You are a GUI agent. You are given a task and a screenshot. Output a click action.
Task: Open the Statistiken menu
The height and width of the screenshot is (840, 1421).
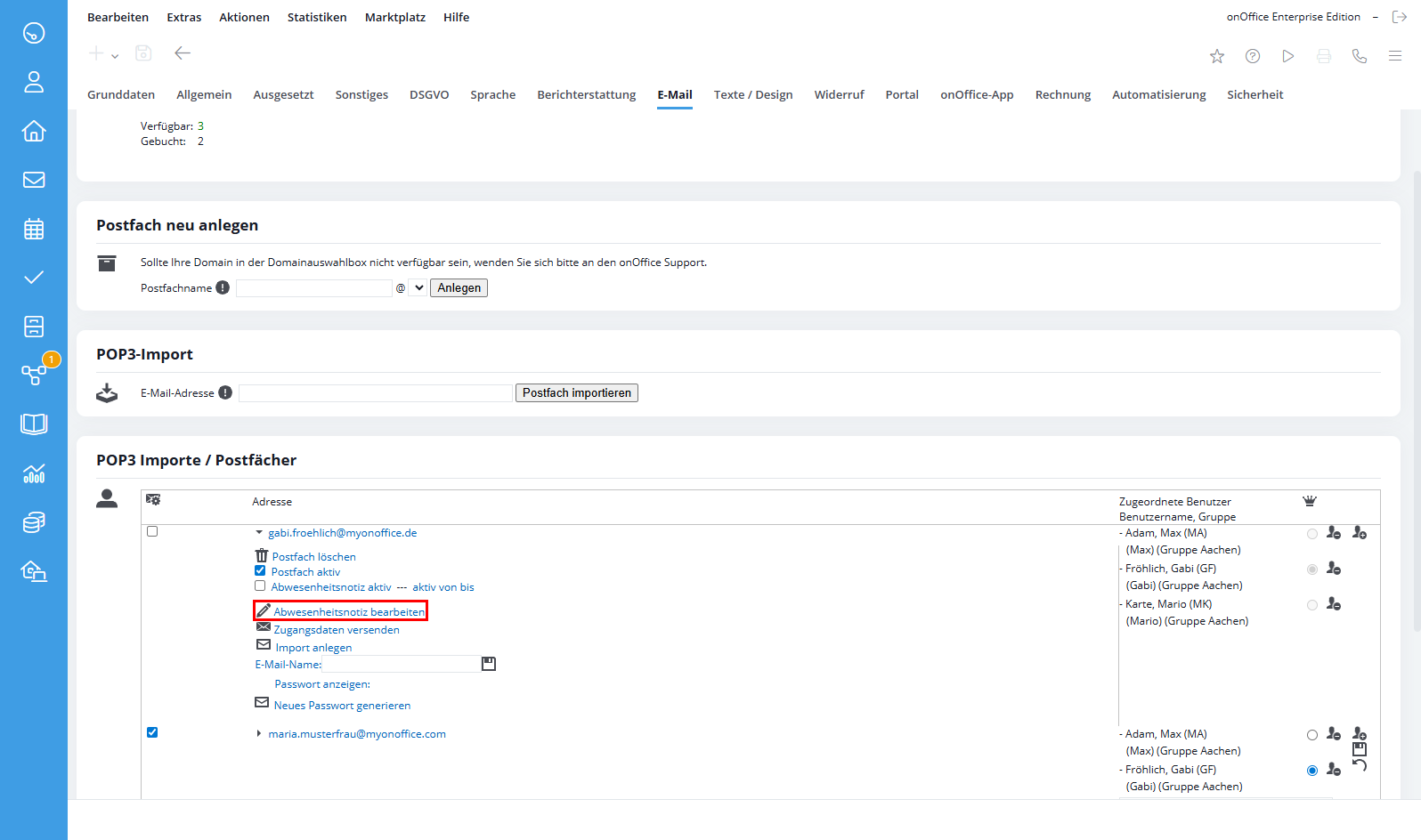click(316, 17)
